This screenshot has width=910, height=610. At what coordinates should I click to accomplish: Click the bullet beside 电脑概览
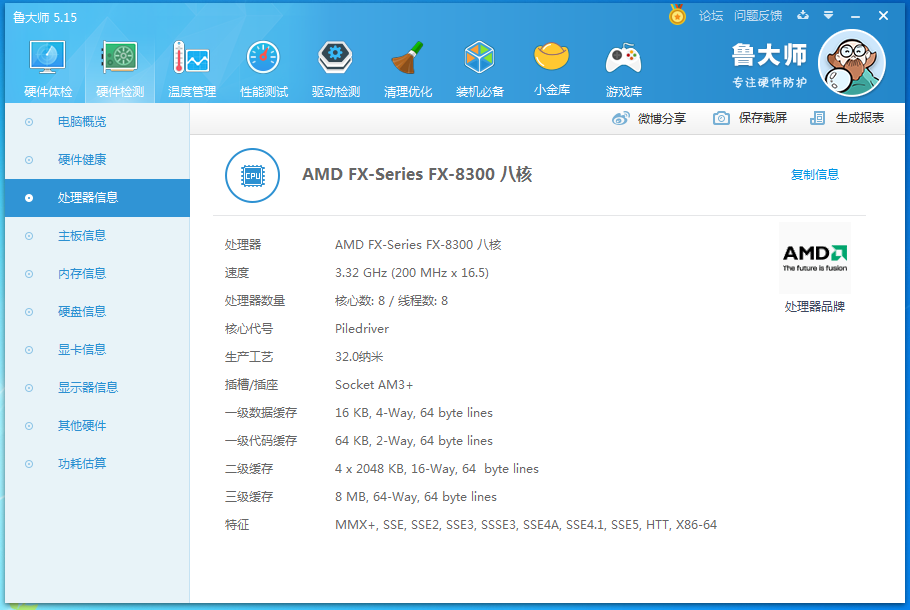tap(29, 122)
